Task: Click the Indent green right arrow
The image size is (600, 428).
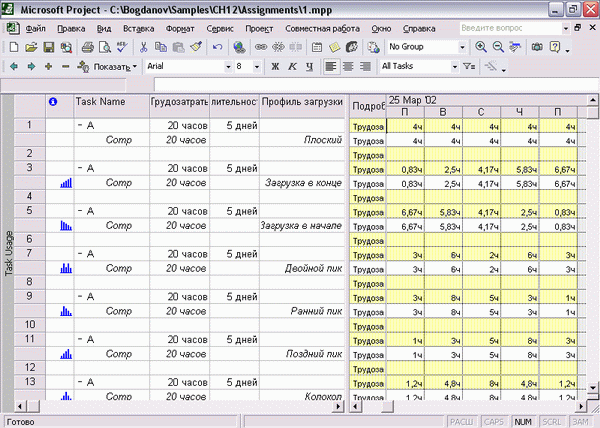Action: [31, 67]
